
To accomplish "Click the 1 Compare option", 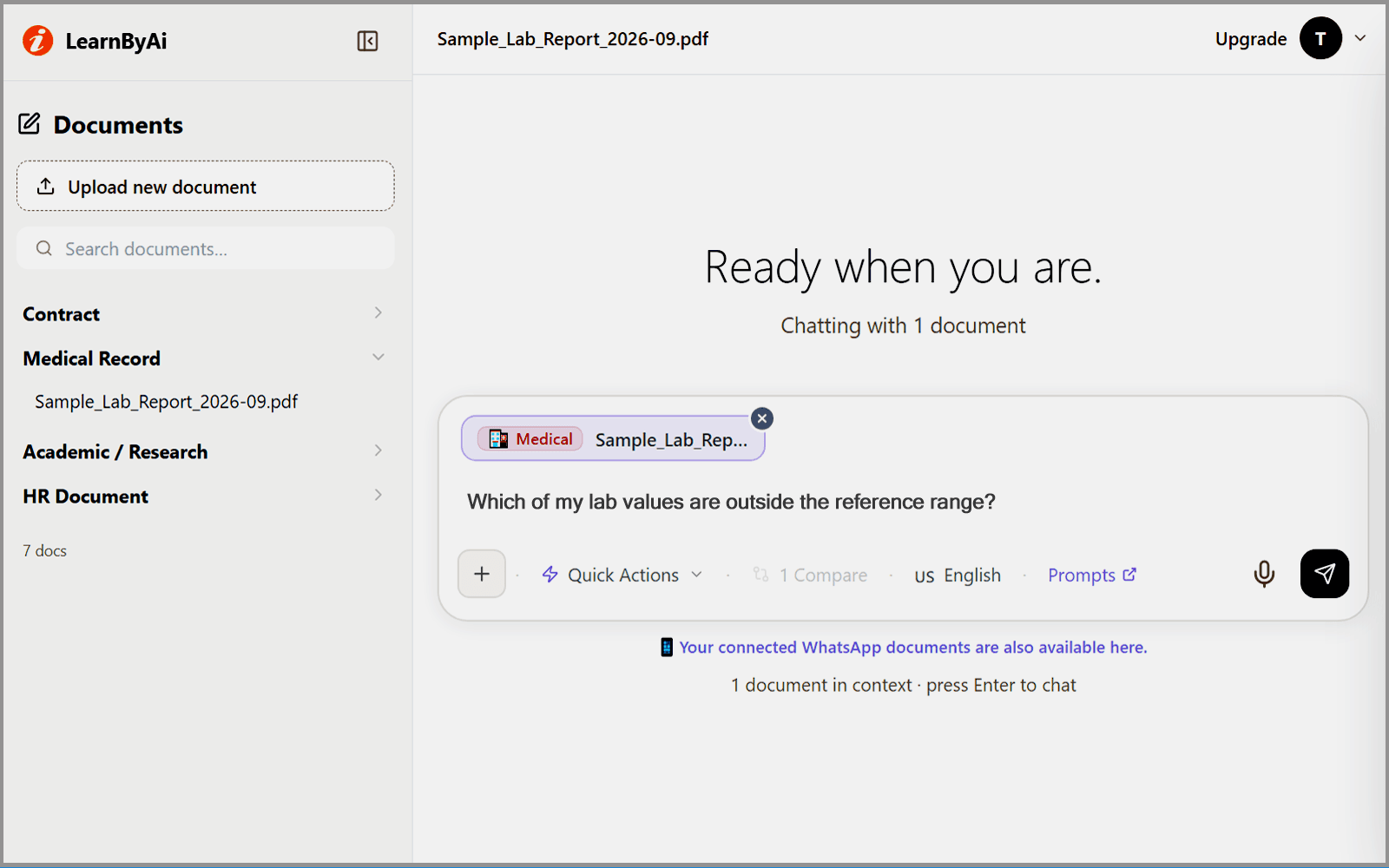I will pyautogui.click(x=810, y=575).
